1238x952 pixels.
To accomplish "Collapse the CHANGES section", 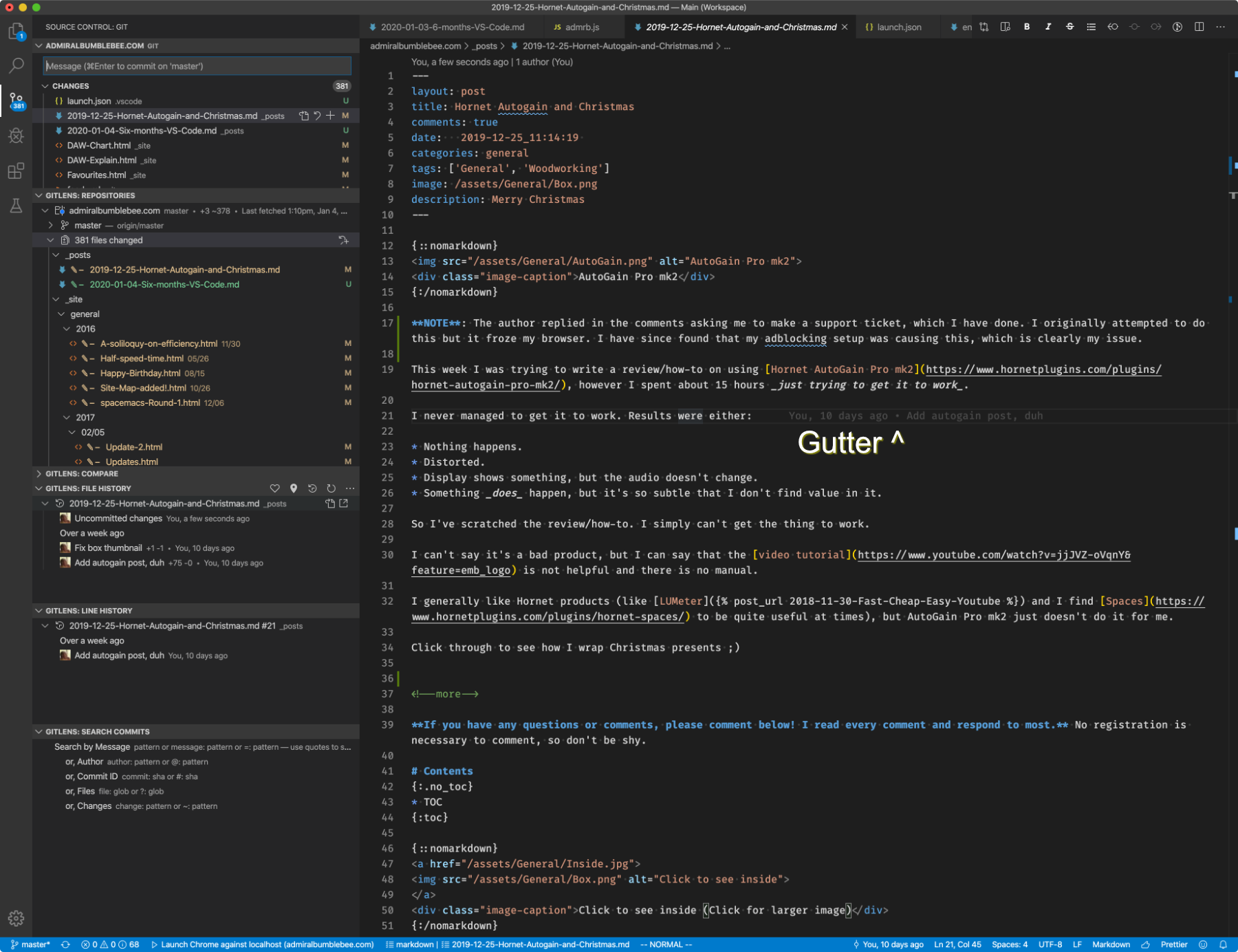I will pos(45,86).
